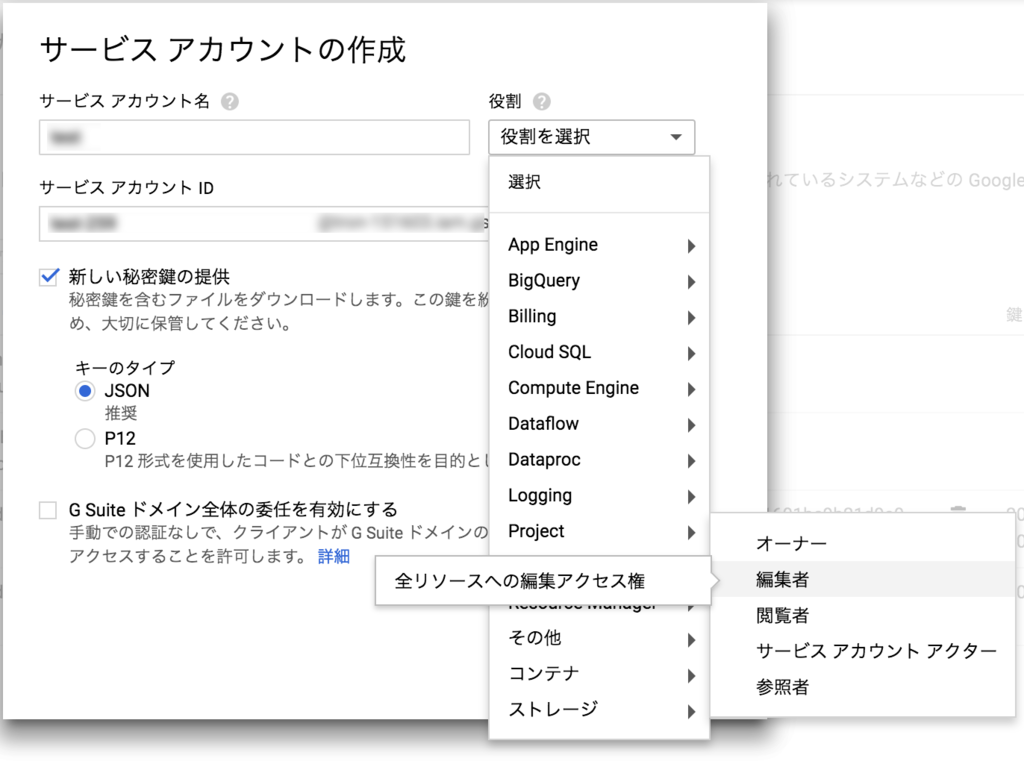The width and height of the screenshot is (1024, 770).
Task: Select 編集者 role in Project submenu
Action: coord(863,579)
